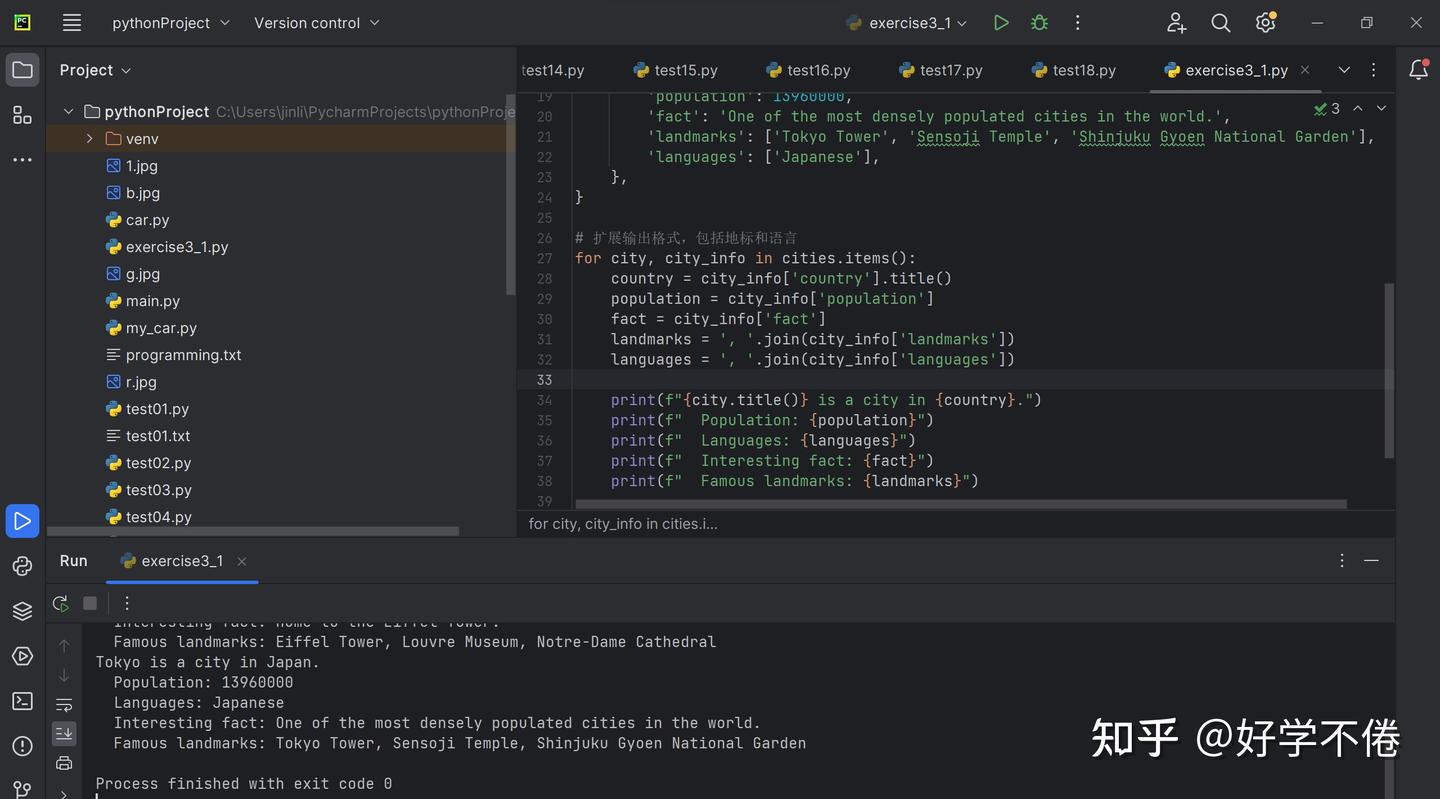Open the Python Packages tool window
Screen dimensions: 1440x799
click(22, 611)
